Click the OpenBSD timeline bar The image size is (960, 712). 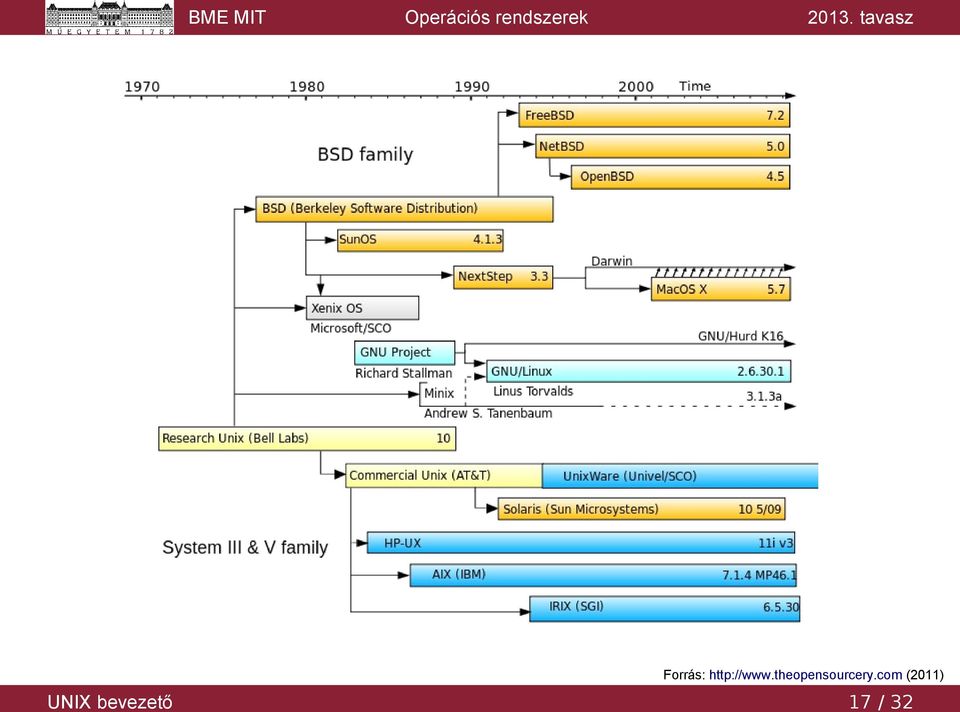pos(680,177)
